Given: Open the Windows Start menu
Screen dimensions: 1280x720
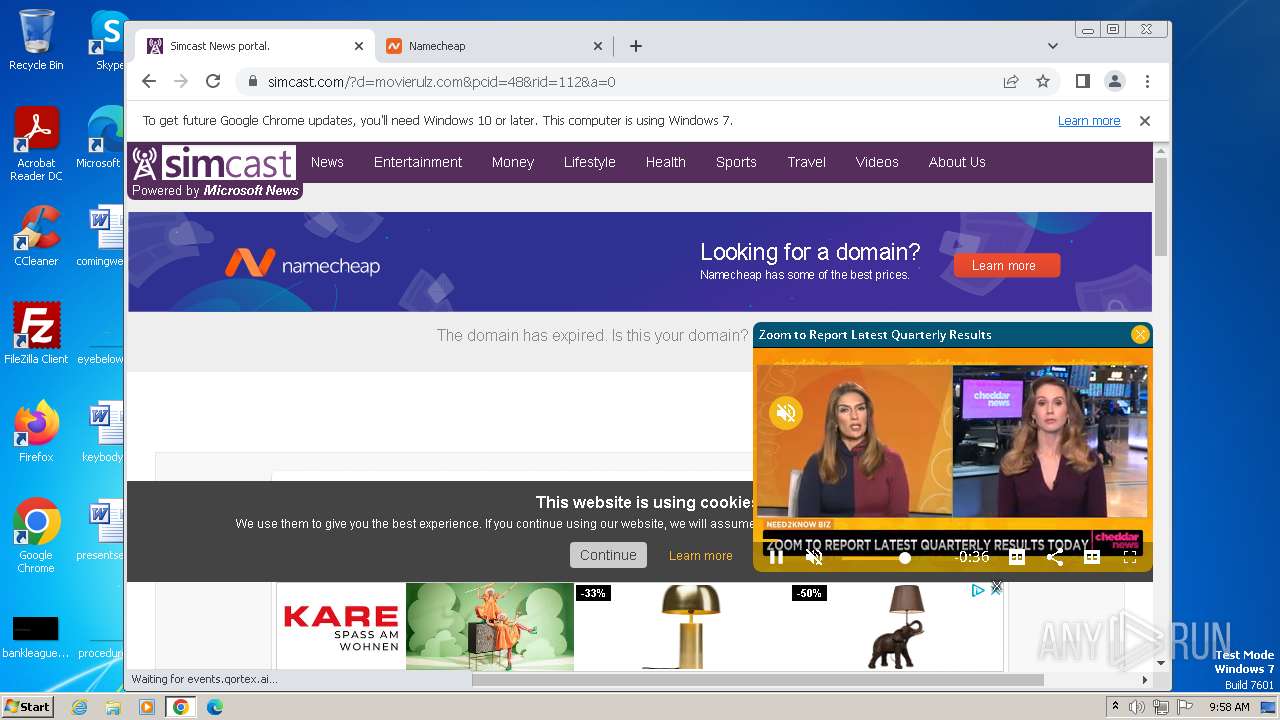Looking at the screenshot, I should (x=27, y=707).
